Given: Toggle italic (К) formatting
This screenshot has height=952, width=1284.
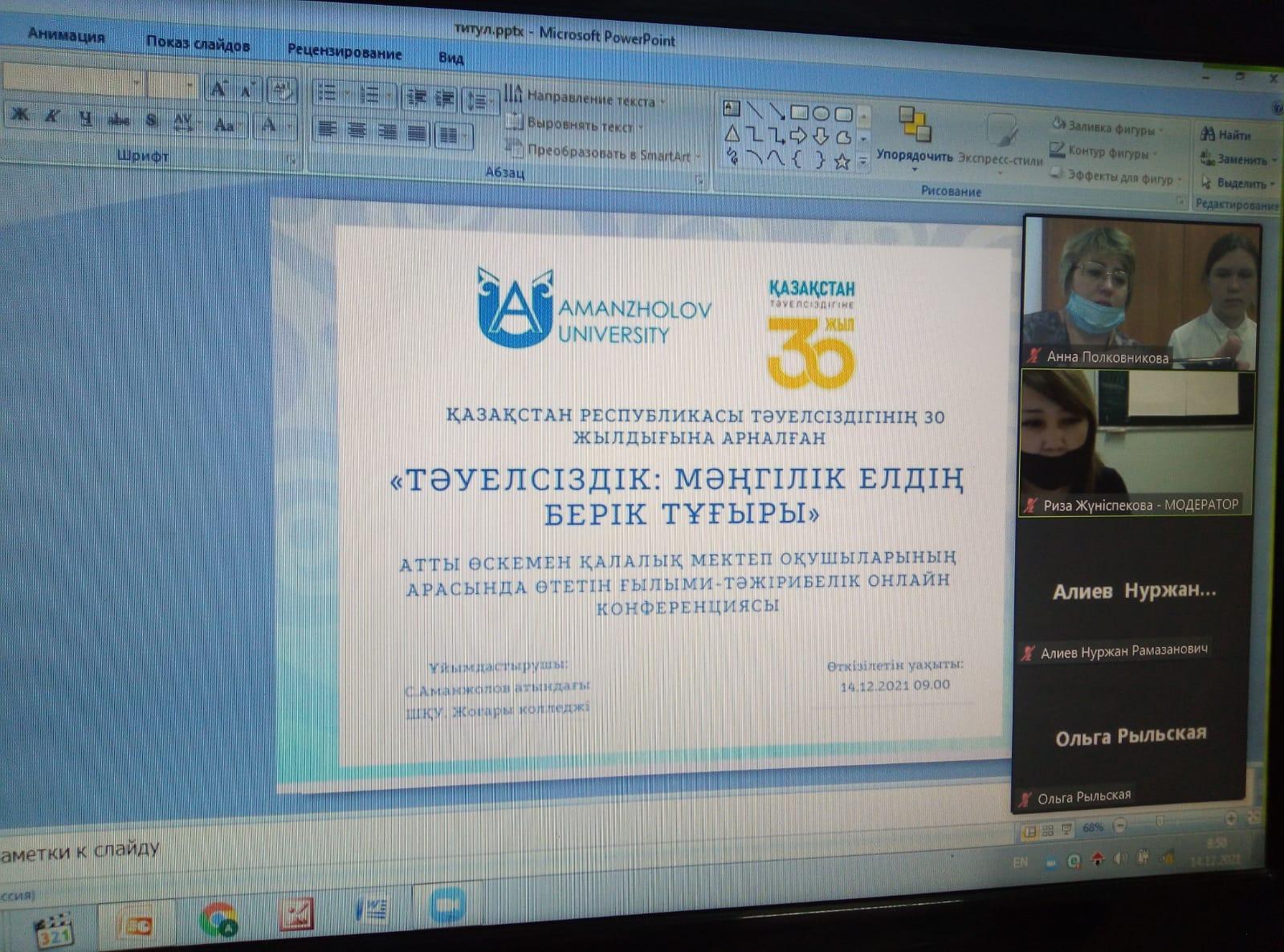Looking at the screenshot, I should (52, 117).
